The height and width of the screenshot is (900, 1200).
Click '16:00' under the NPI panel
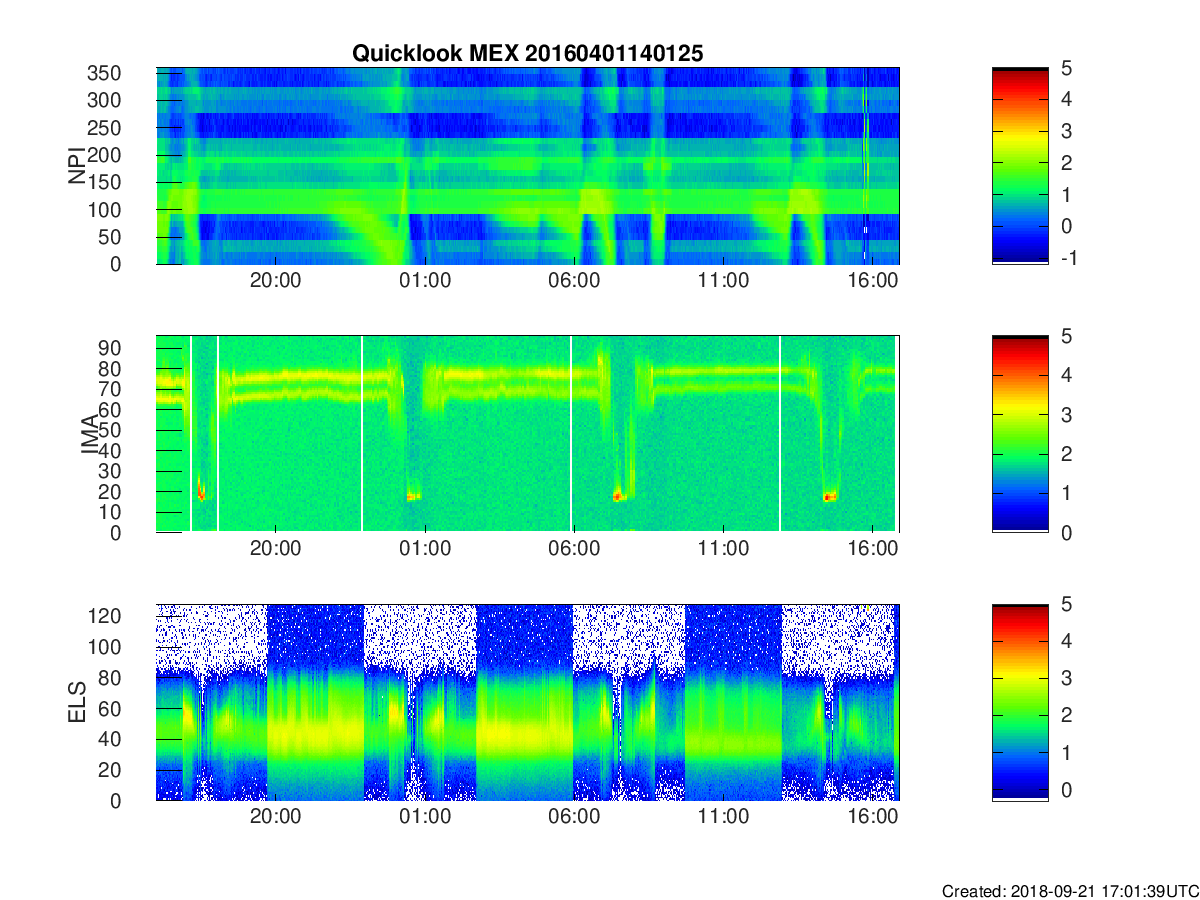[x=873, y=281]
